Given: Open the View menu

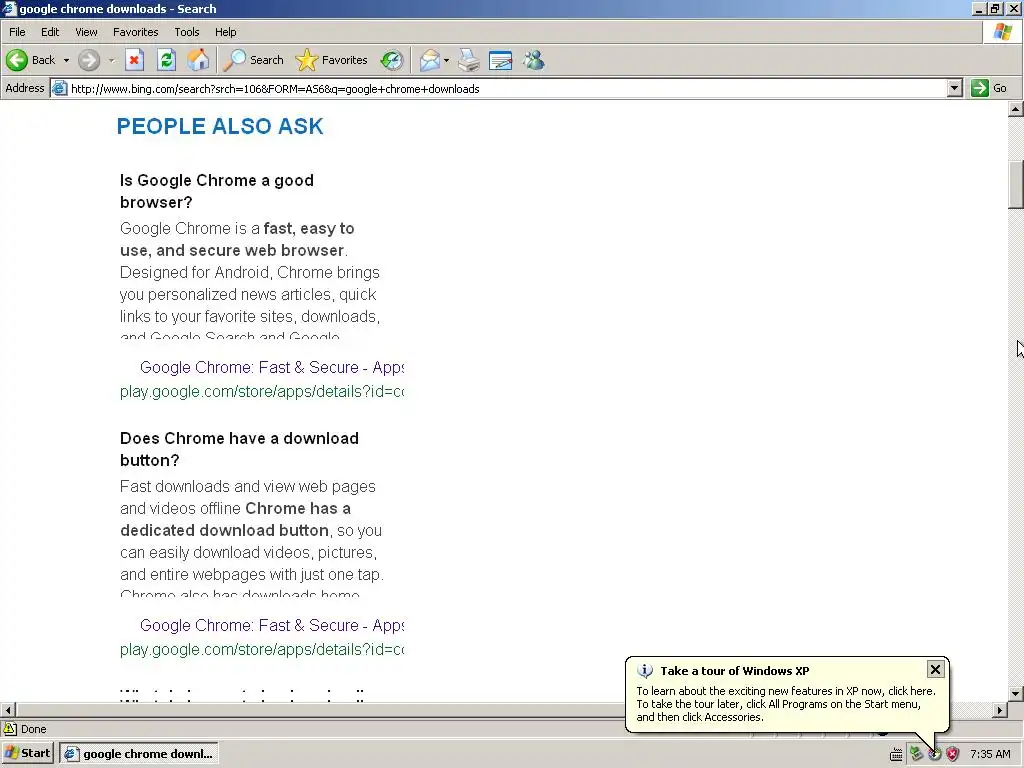Looking at the screenshot, I should [x=86, y=32].
